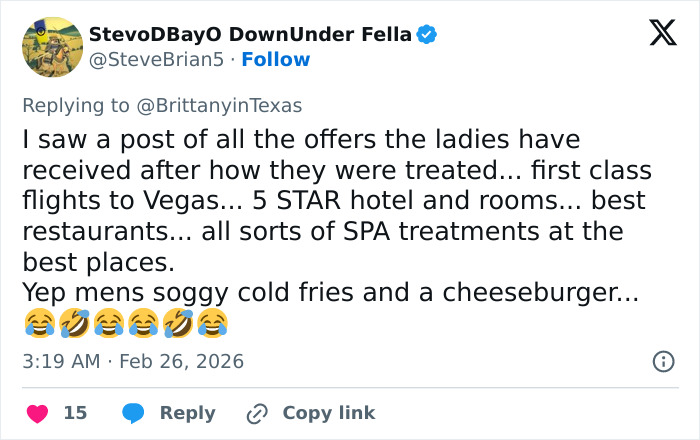
Task: Click the blue verified checkmark badge
Action: tap(426, 35)
